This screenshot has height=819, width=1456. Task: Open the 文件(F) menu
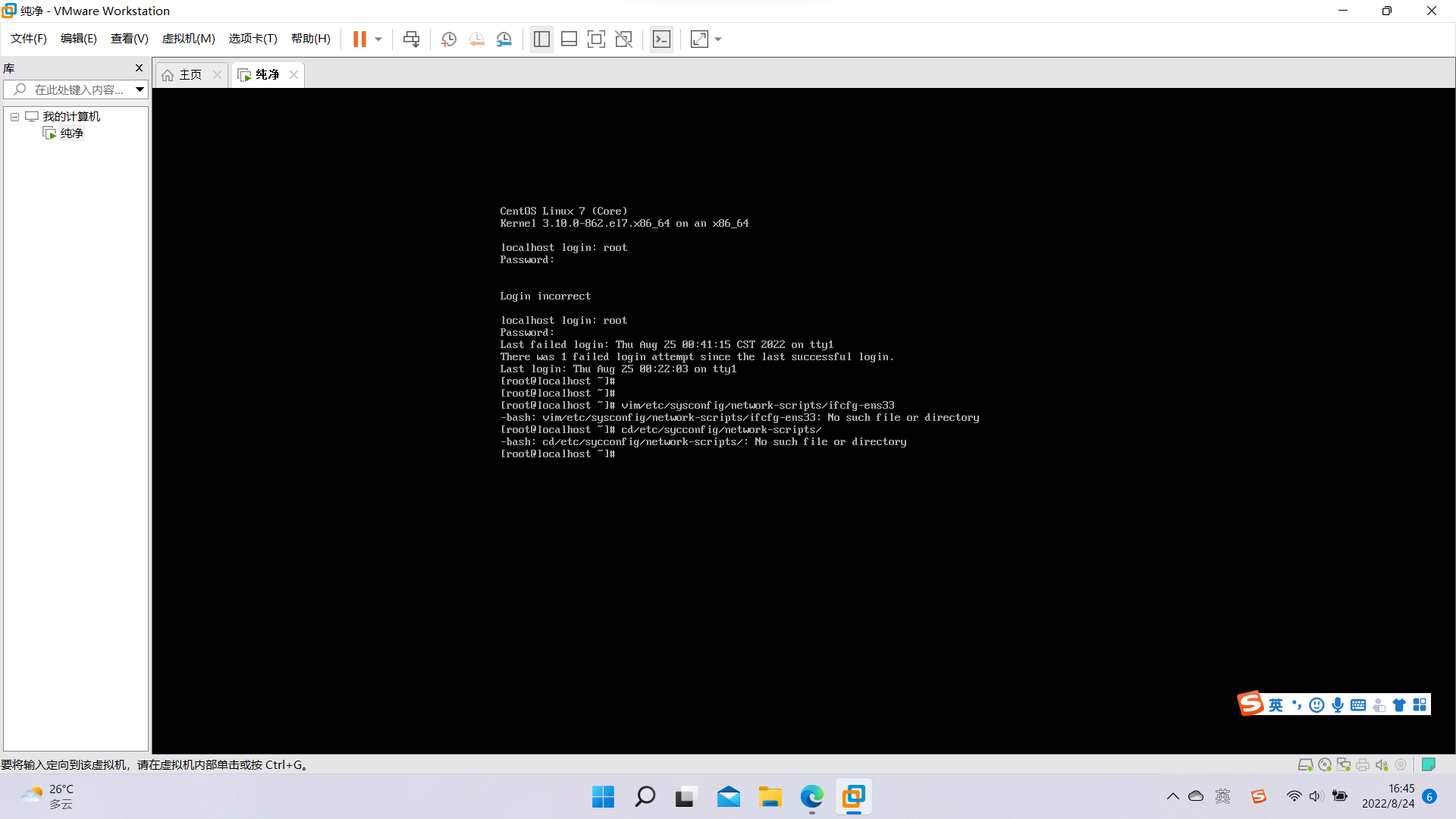point(29,39)
